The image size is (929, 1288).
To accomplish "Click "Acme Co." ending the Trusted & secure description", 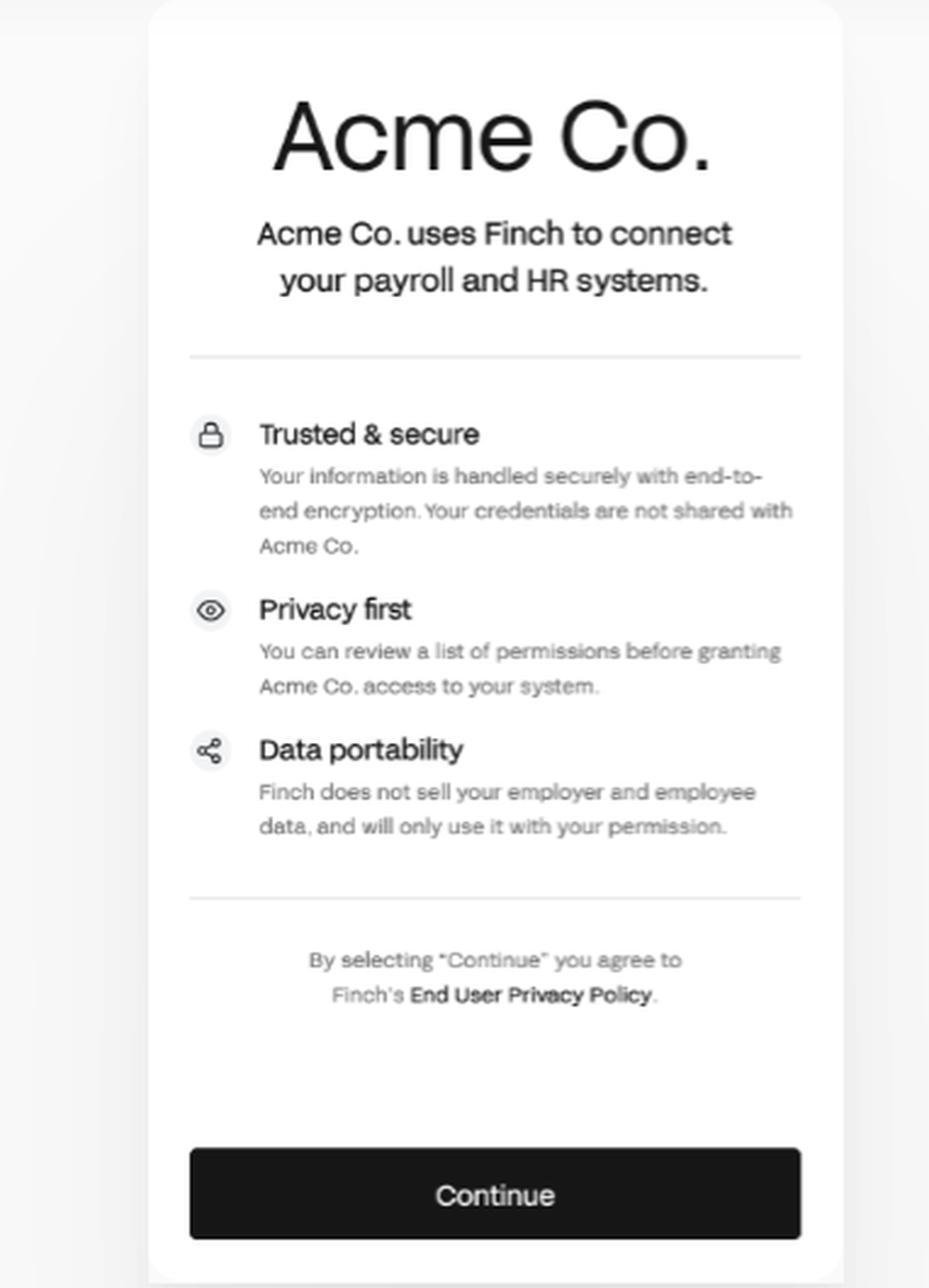I will [x=307, y=546].
